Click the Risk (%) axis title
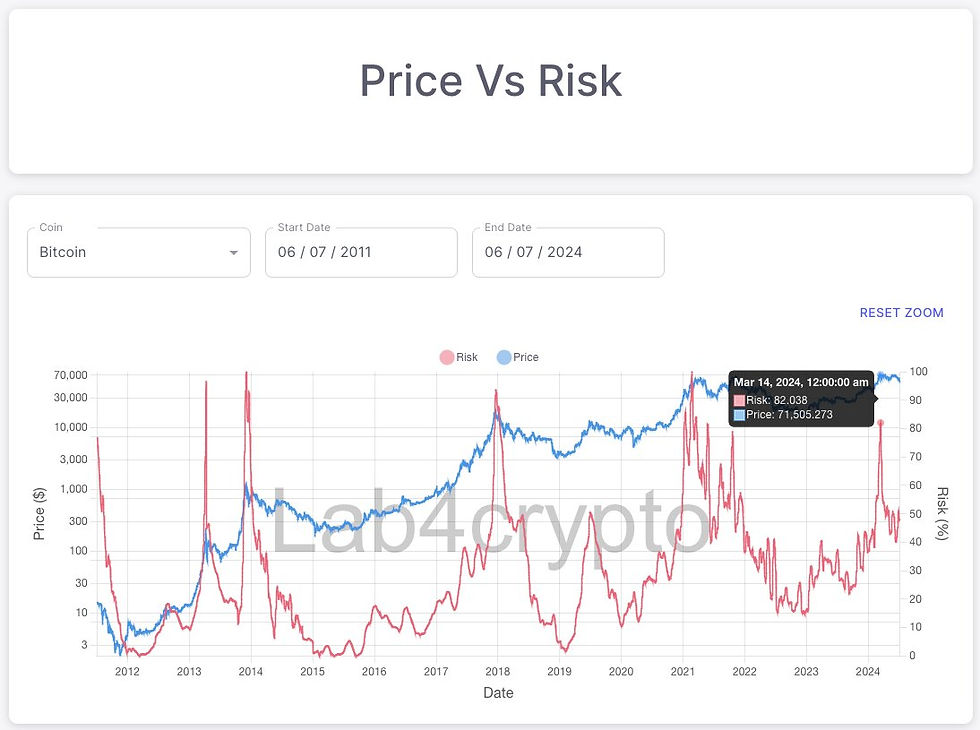 (942, 513)
